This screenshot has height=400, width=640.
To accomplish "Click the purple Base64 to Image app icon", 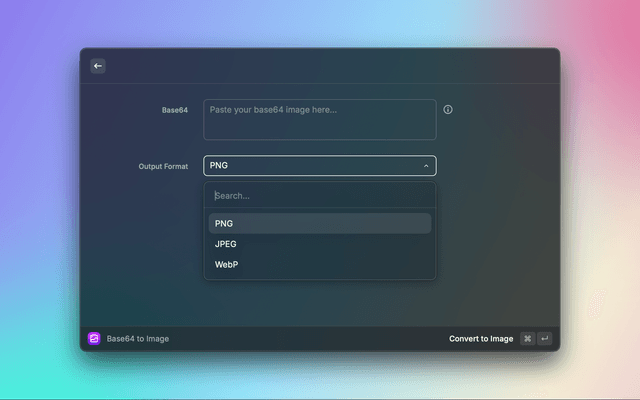I will pyautogui.click(x=94, y=339).
